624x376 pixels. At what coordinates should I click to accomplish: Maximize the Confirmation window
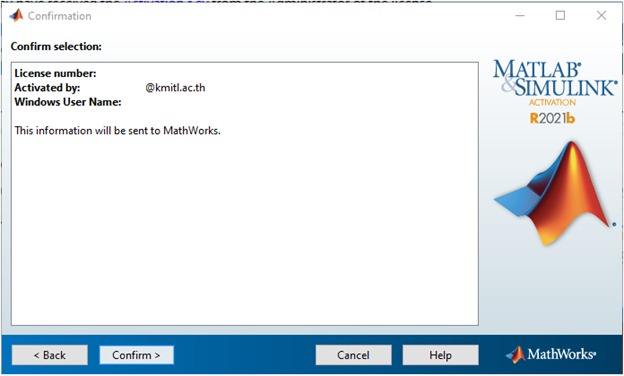click(560, 16)
